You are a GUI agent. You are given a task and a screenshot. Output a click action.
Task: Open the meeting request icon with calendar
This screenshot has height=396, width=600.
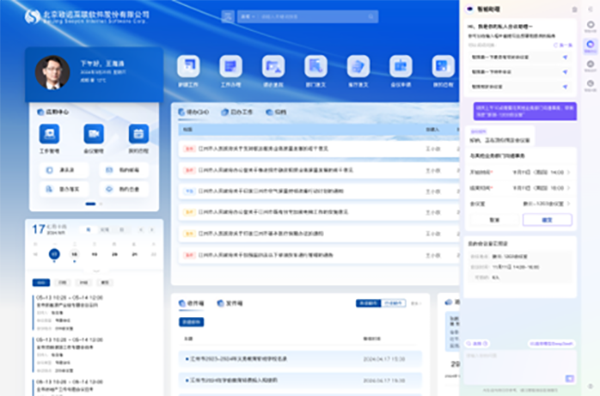click(401, 66)
